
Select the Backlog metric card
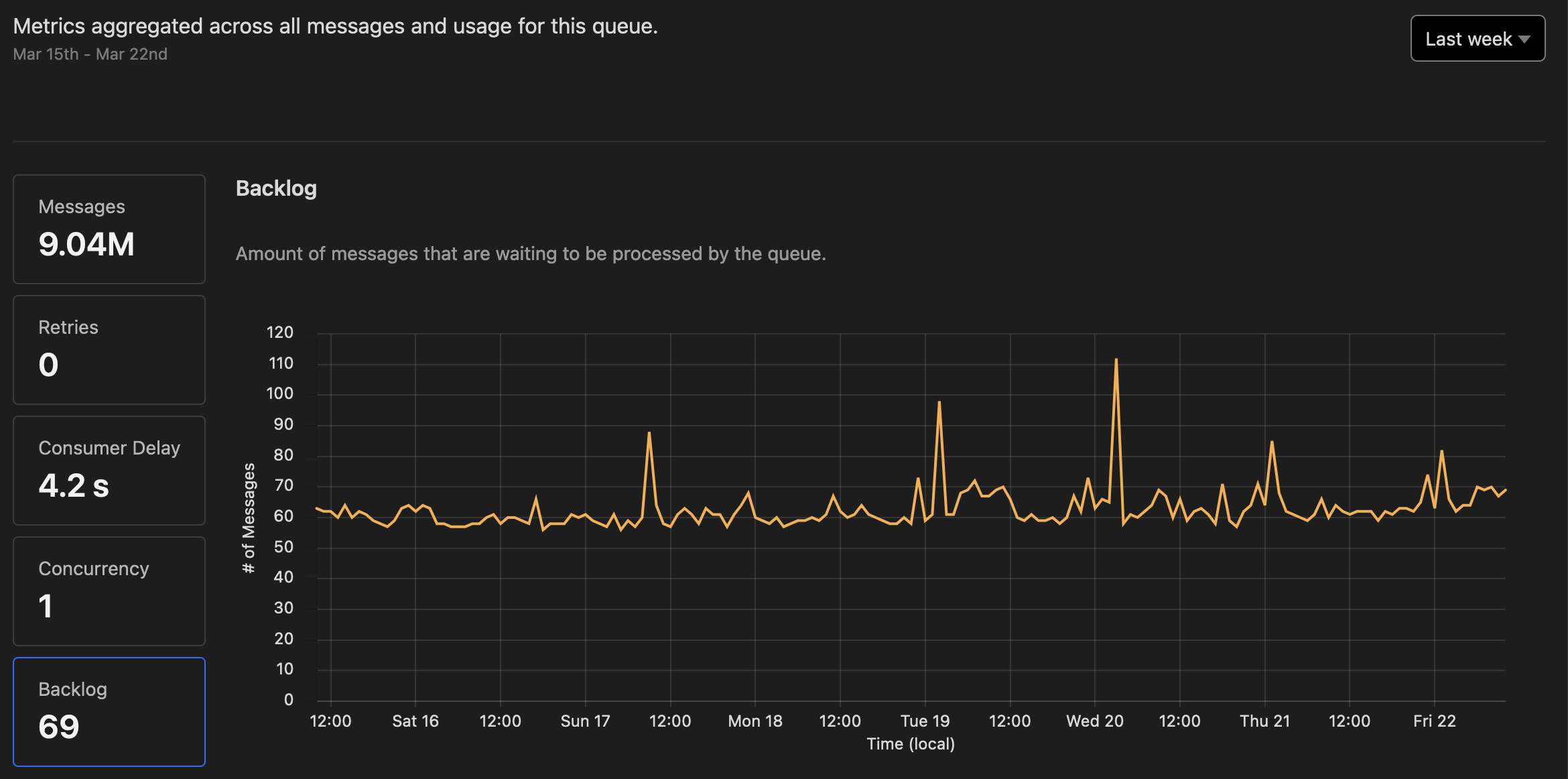coord(109,711)
